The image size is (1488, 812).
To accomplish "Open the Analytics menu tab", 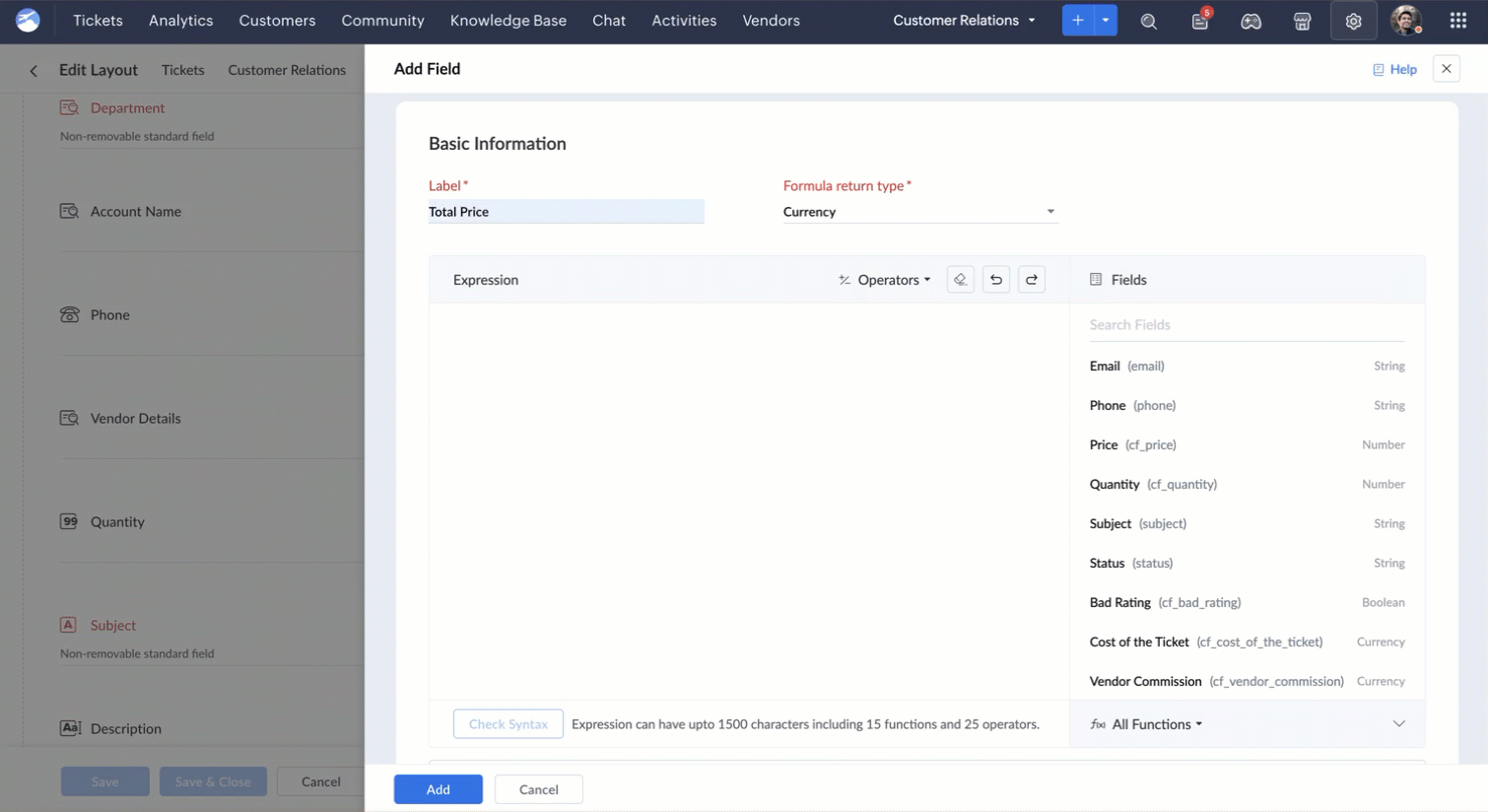I will coord(180,21).
